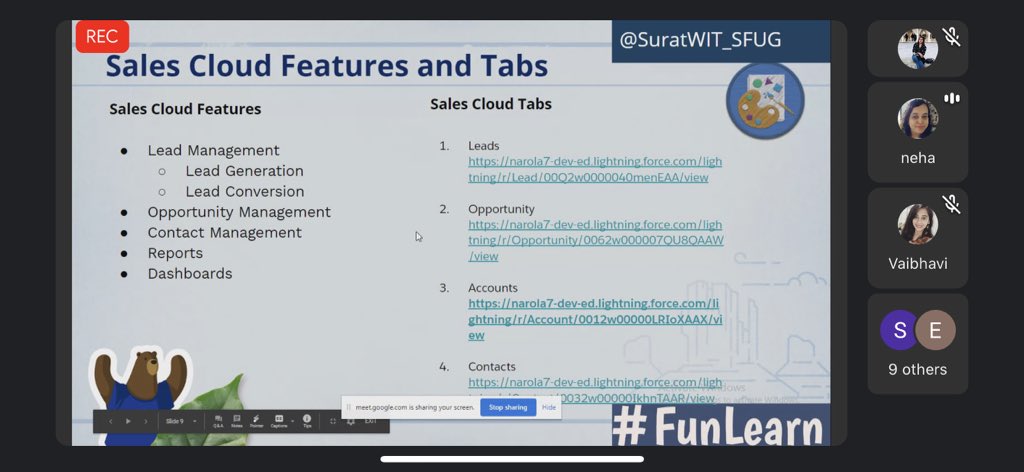Click 'Sales Cloud Features and Tabs' title
1024x472 pixels.
click(327, 66)
